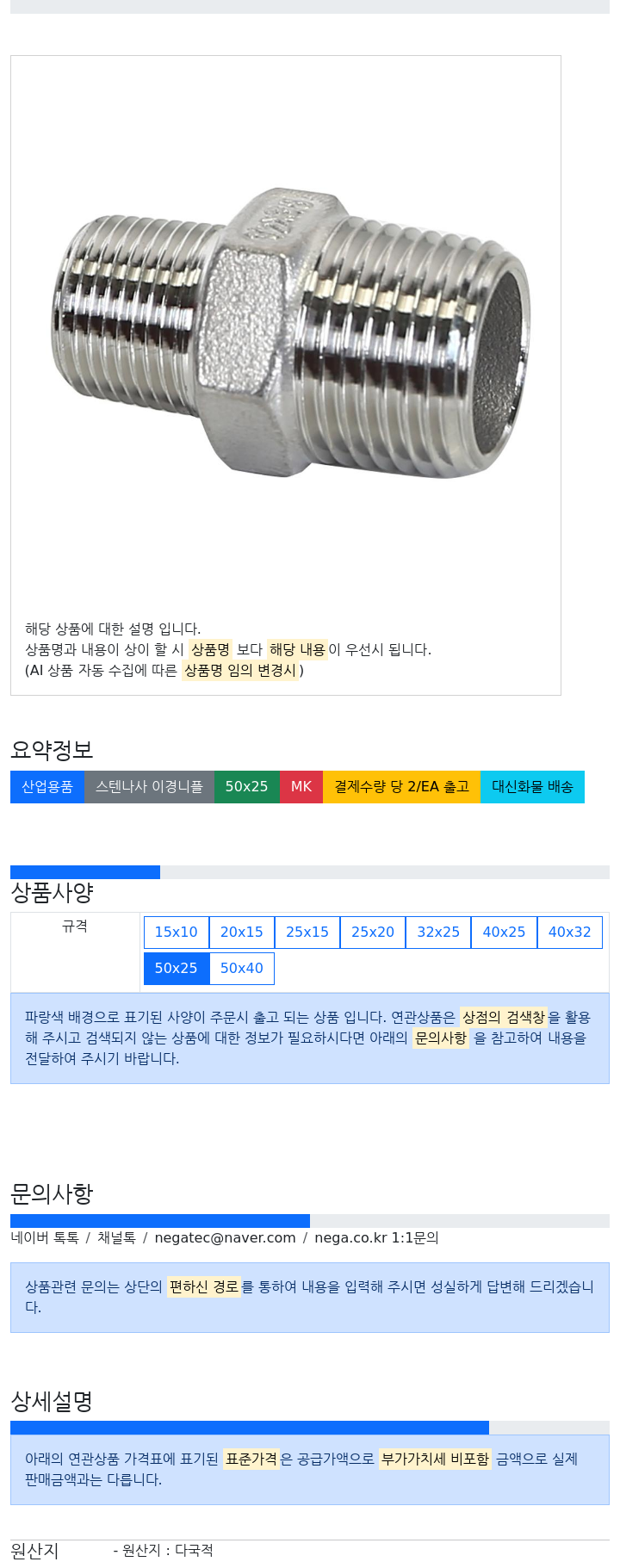
Task: Click the 산업용품 blue tag
Action: point(47,786)
